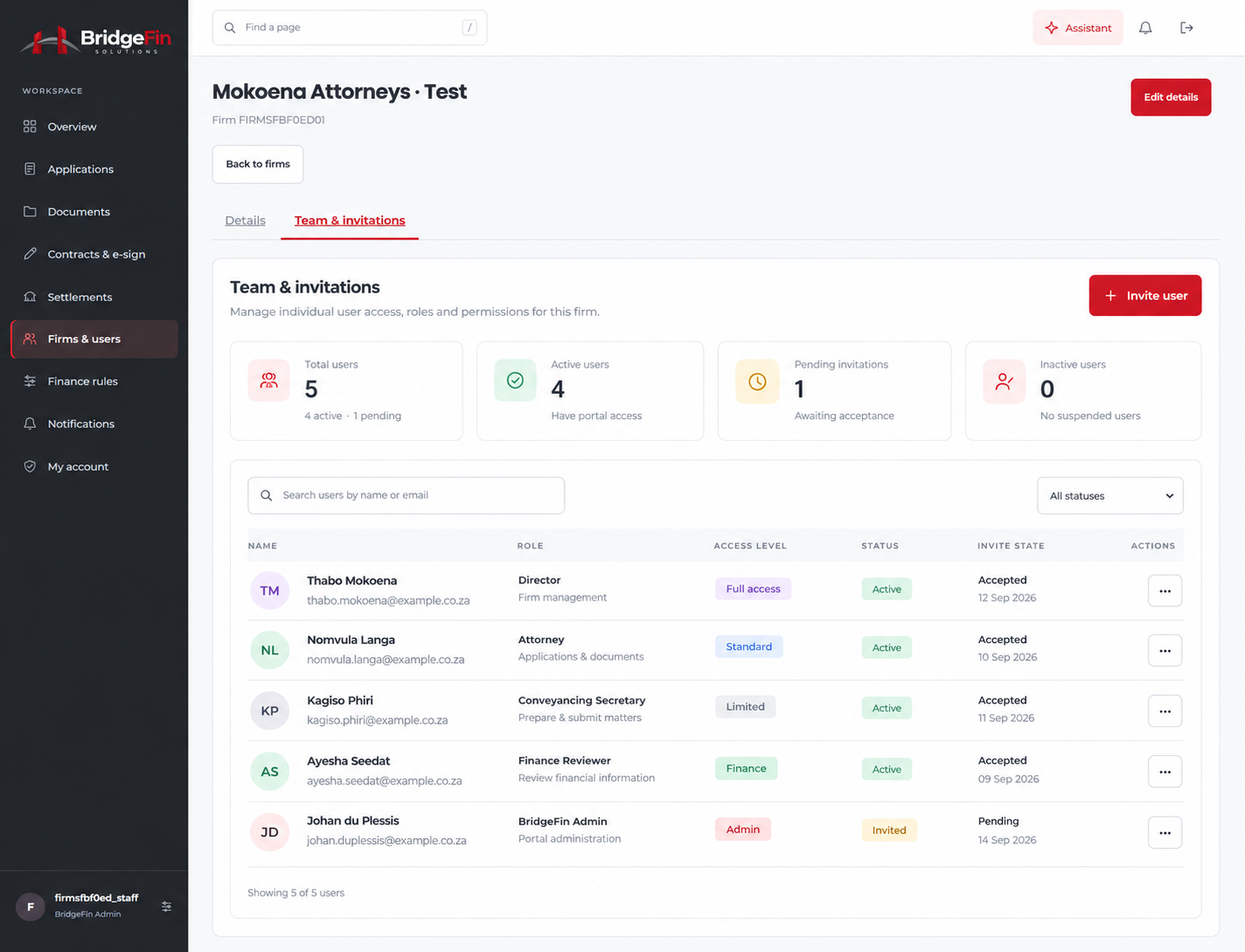Switch to the Details tab
The width and height of the screenshot is (1245, 952).
tap(245, 220)
